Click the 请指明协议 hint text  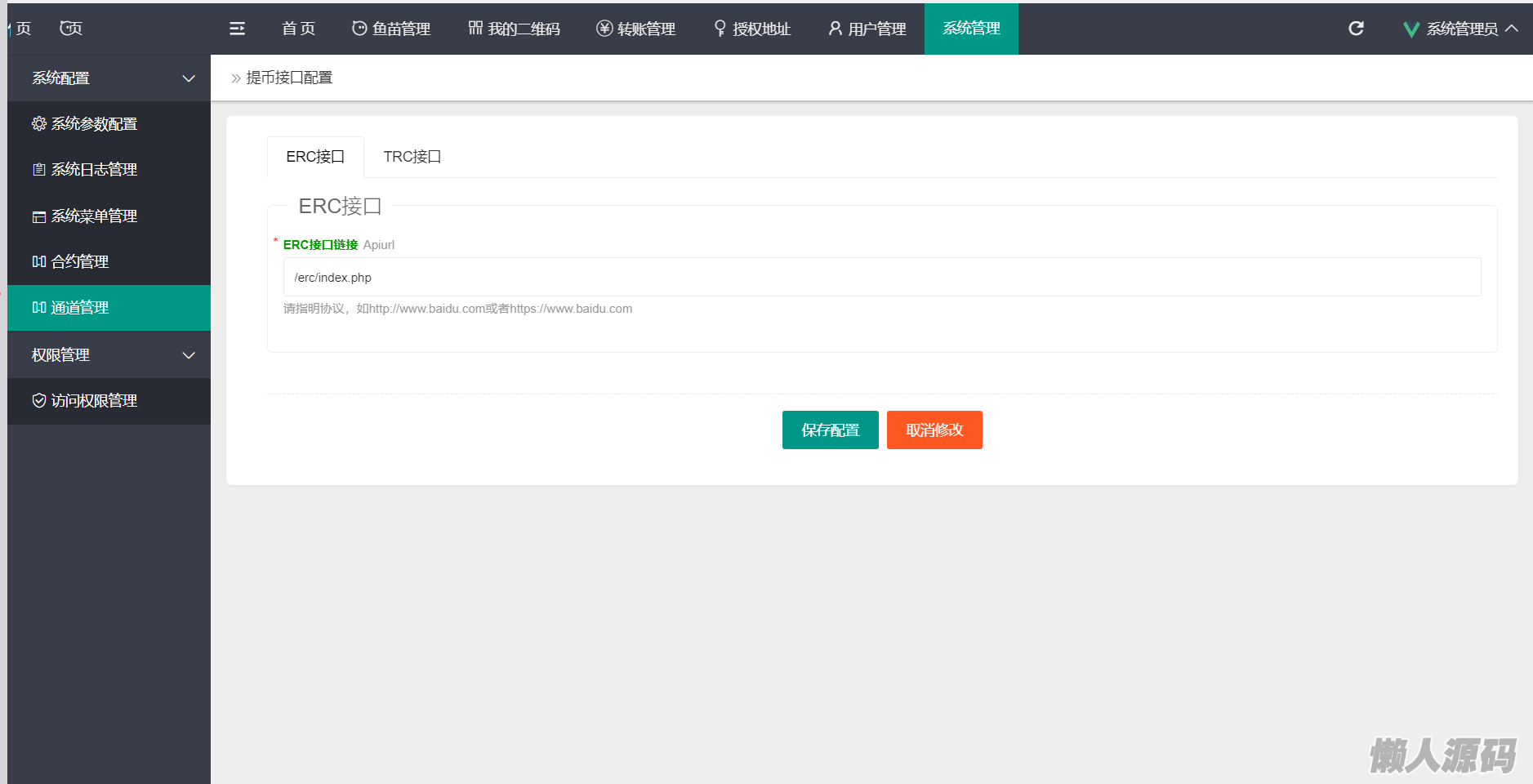(457, 309)
